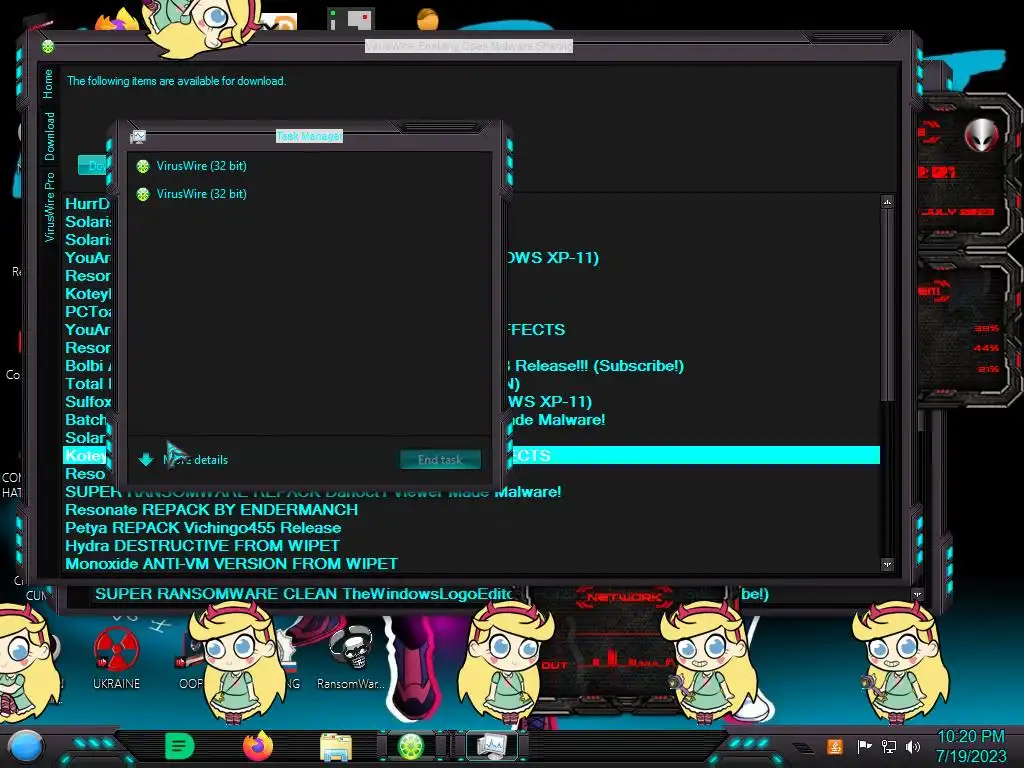This screenshot has width=1024, height=768.
Task: Select the Batch list entry
Action: (x=86, y=420)
